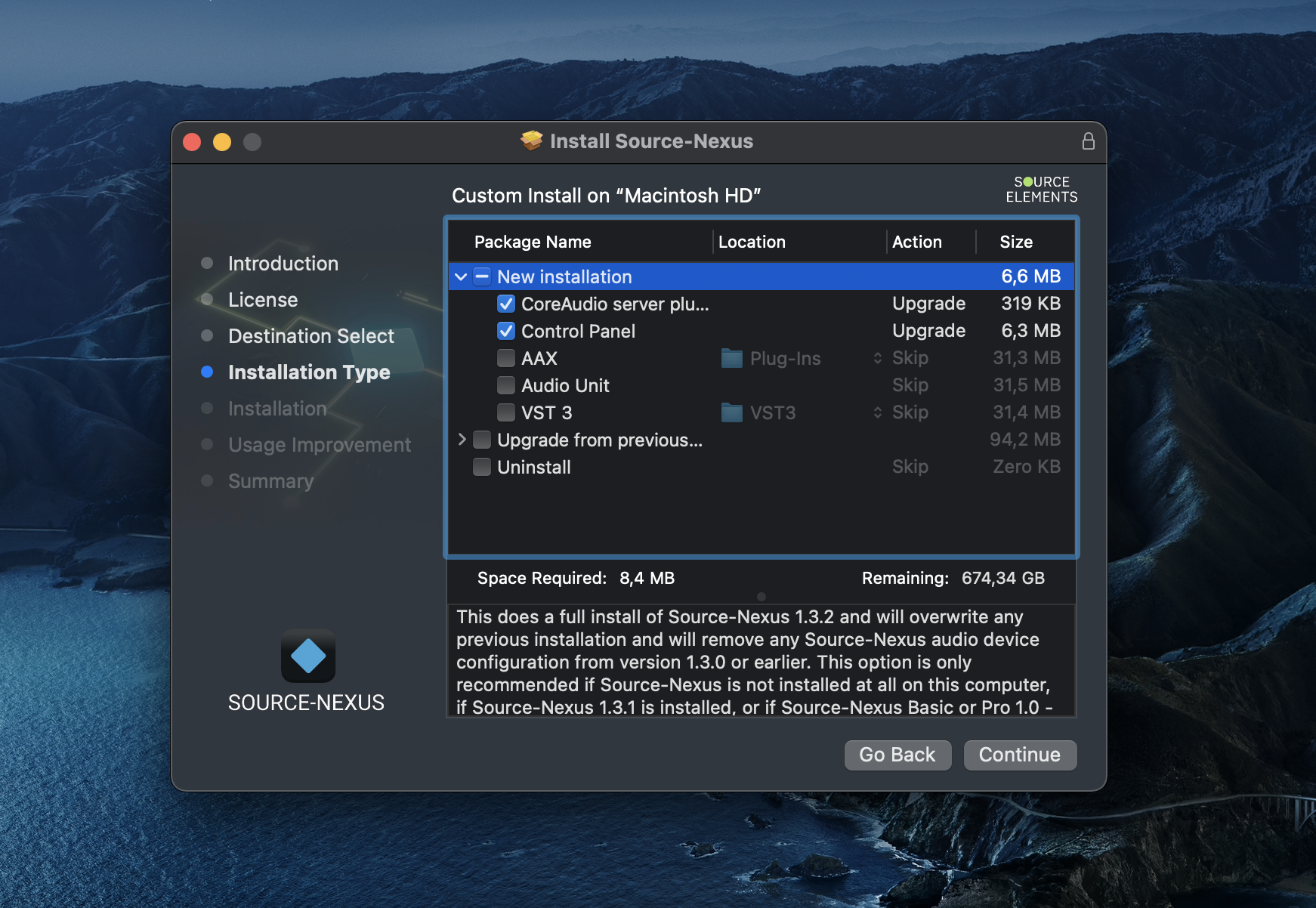Select the Destination Select step

coord(310,335)
